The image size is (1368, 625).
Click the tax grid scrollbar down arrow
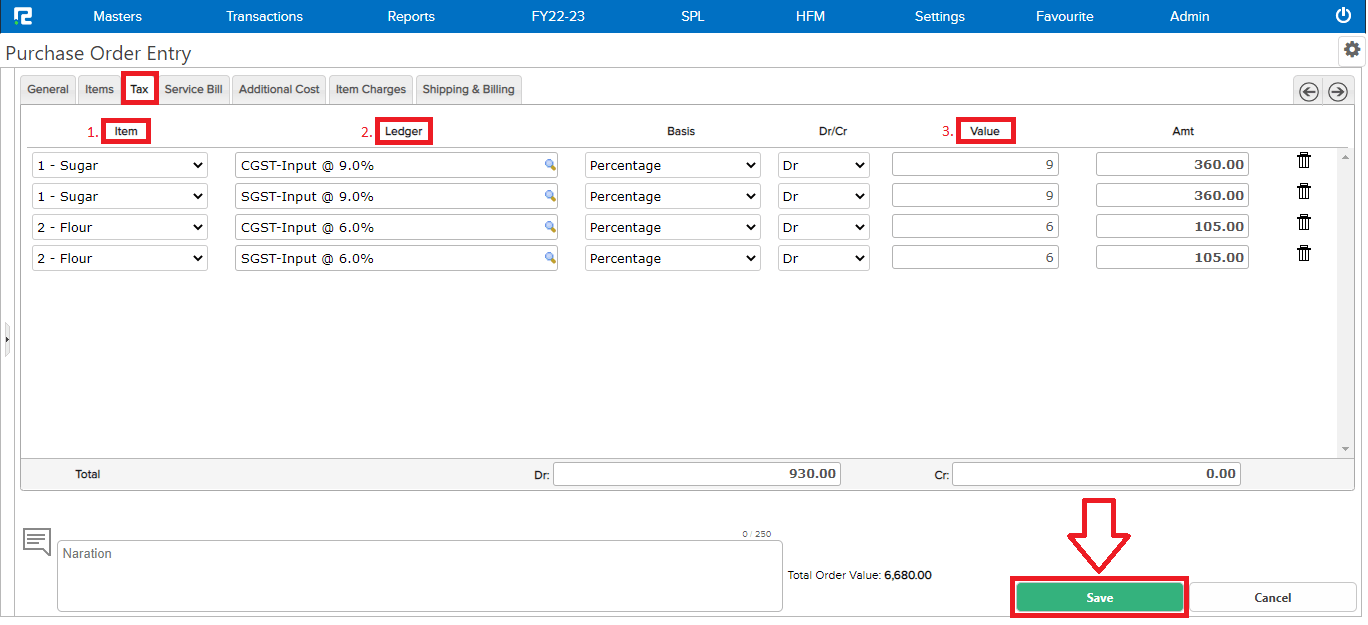[1345, 449]
